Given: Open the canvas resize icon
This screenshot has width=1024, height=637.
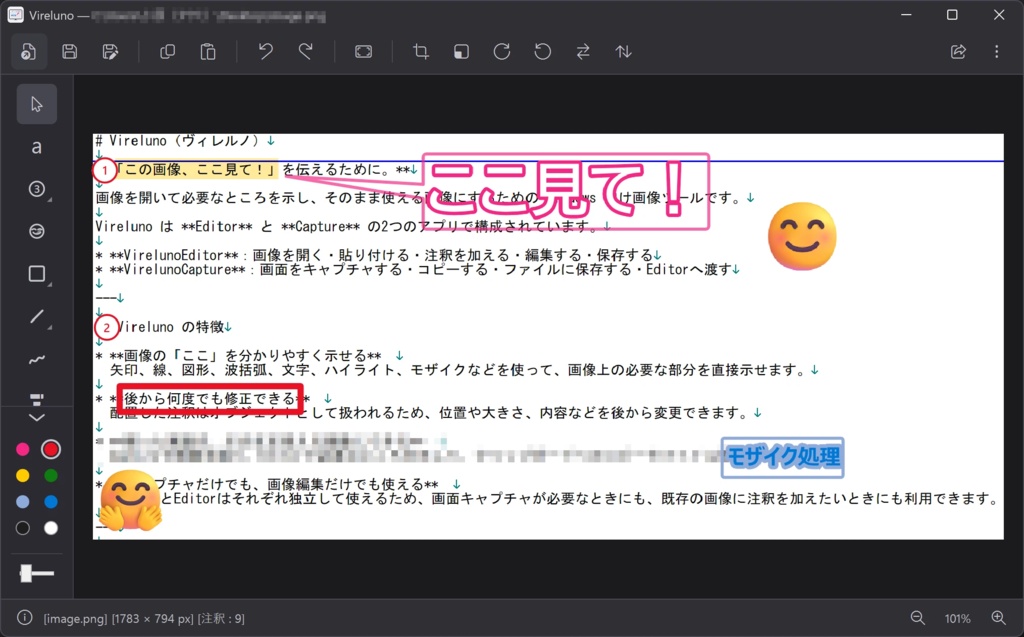Looking at the screenshot, I should coord(462,52).
